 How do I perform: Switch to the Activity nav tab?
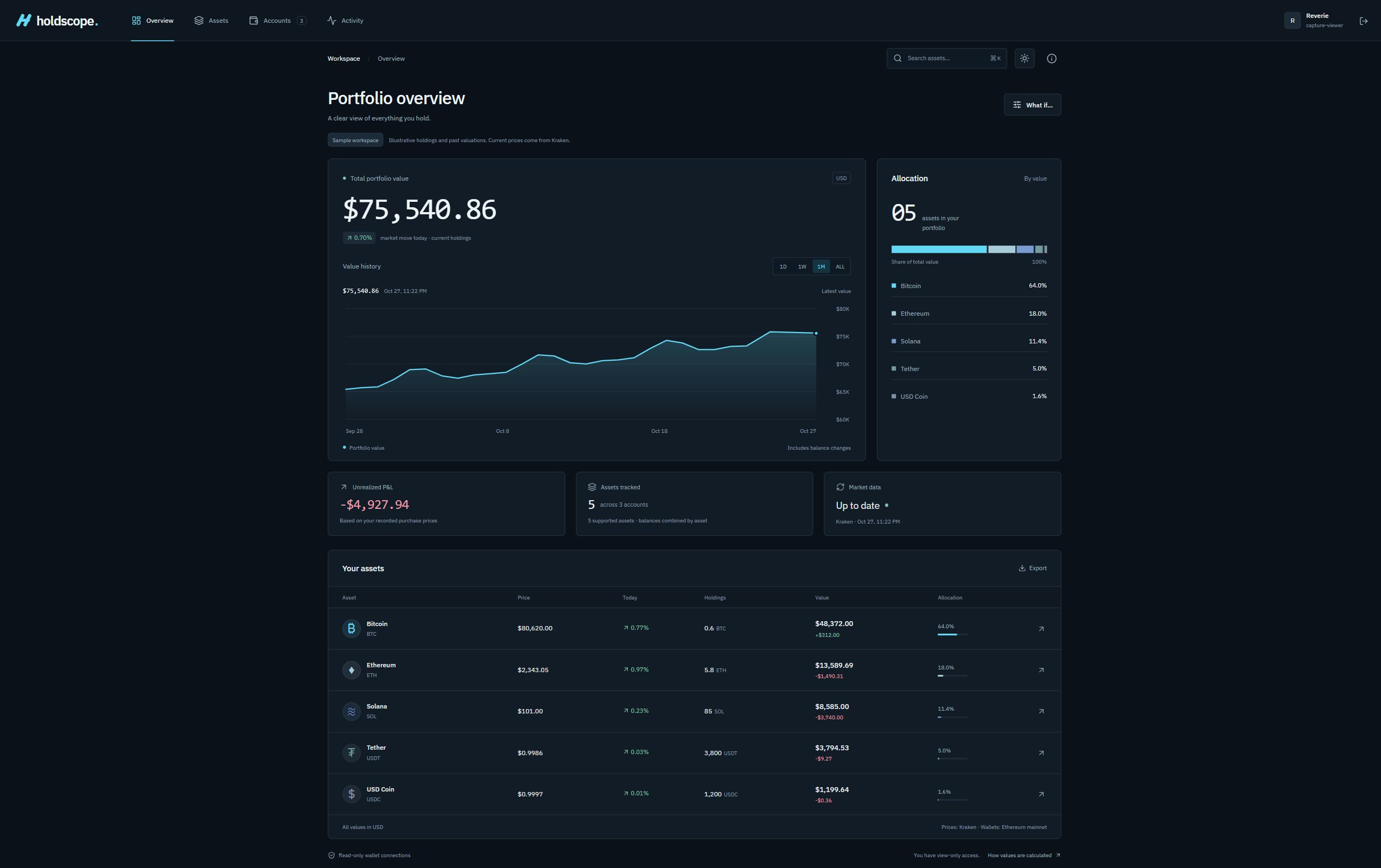pyautogui.click(x=345, y=21)
